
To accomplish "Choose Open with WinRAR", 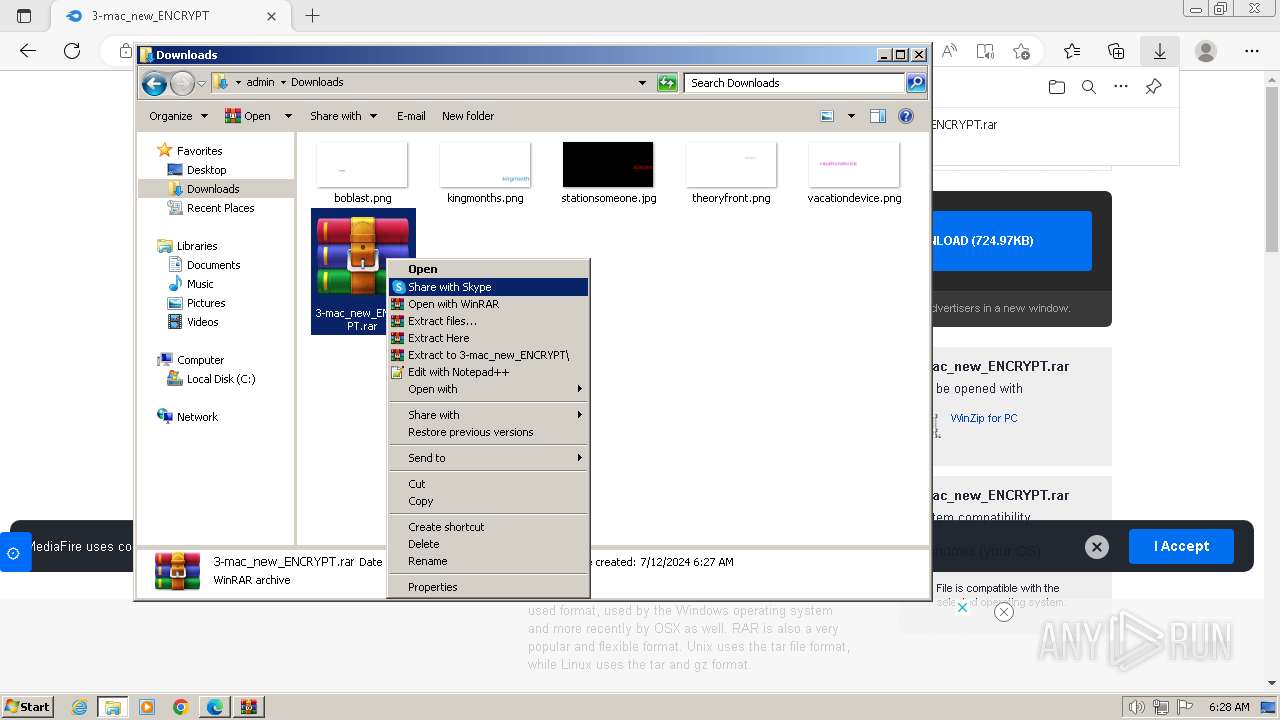I will tap(488, 304).
